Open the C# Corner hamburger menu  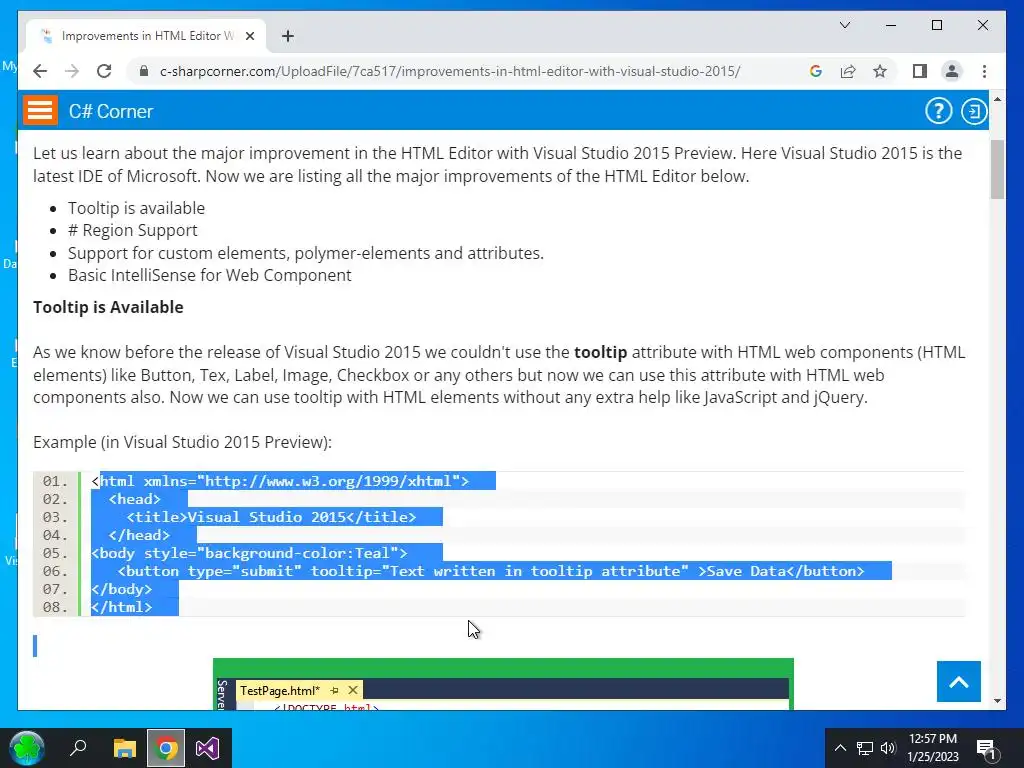[x=40, y=110]
